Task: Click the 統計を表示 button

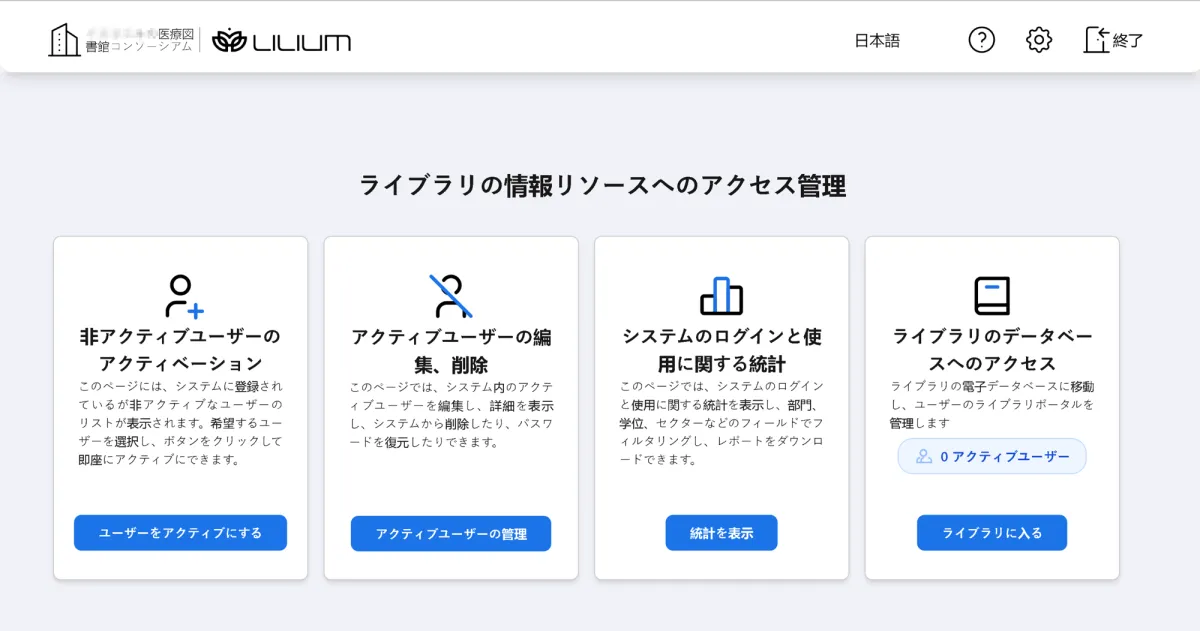Action: coord(721,533)
